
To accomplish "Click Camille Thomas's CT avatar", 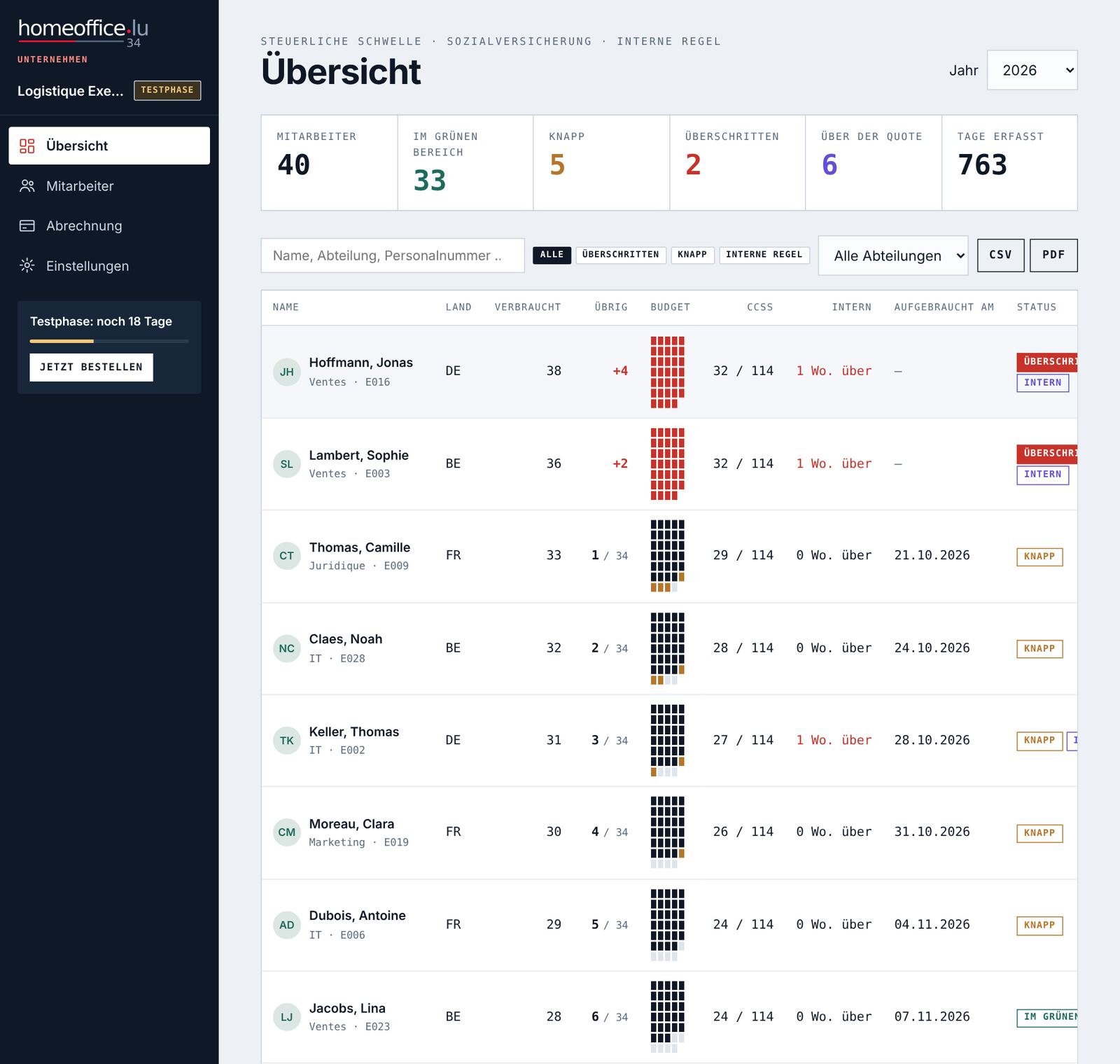I will pyautogui.click(x=287, y=556).
